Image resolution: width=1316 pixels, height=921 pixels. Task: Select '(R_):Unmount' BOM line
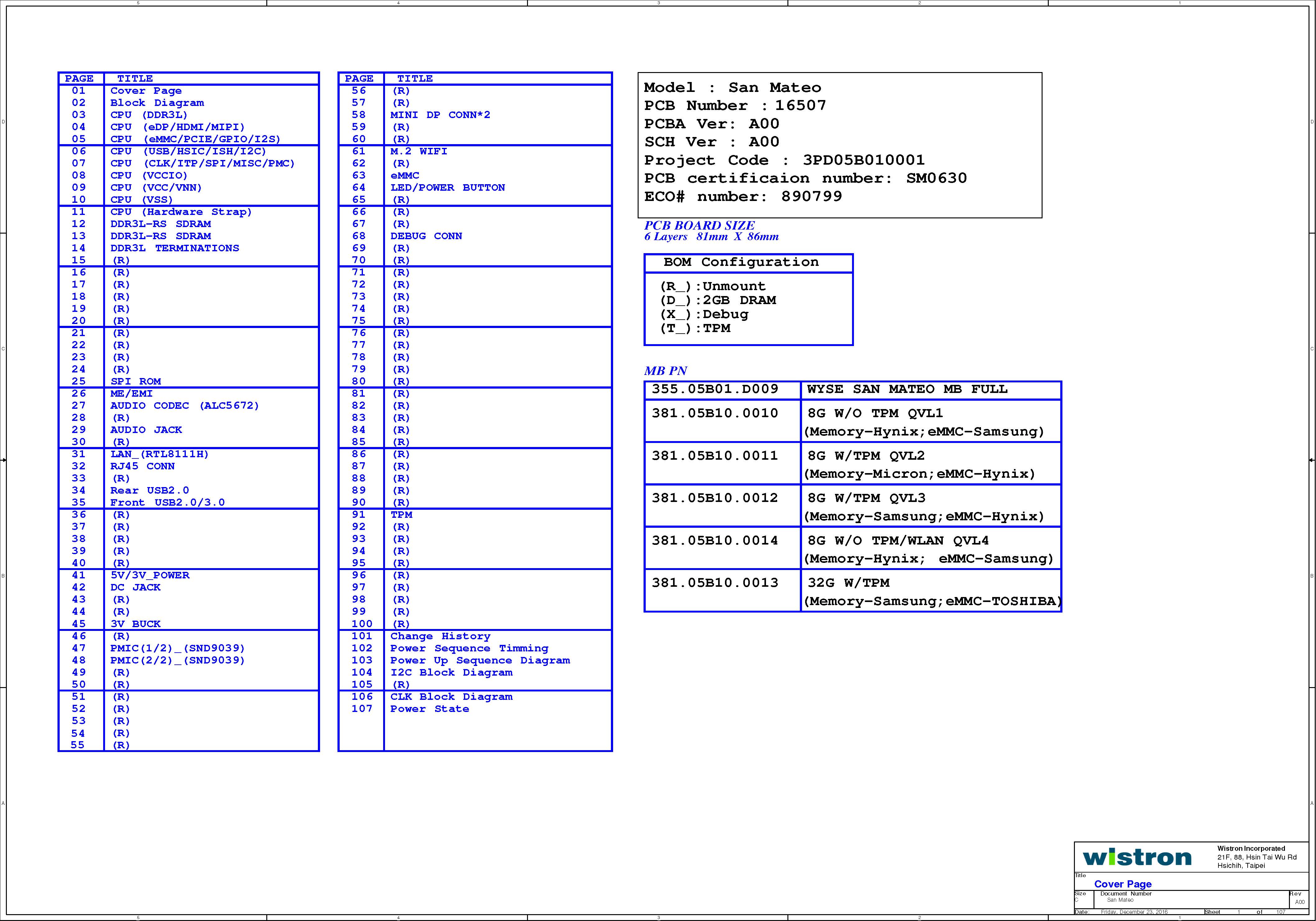(713, 287)
